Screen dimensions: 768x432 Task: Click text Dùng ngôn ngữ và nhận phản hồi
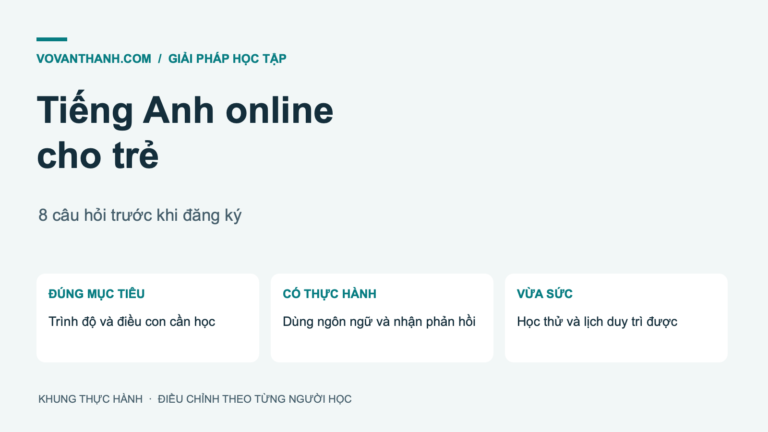click(379, 322)
